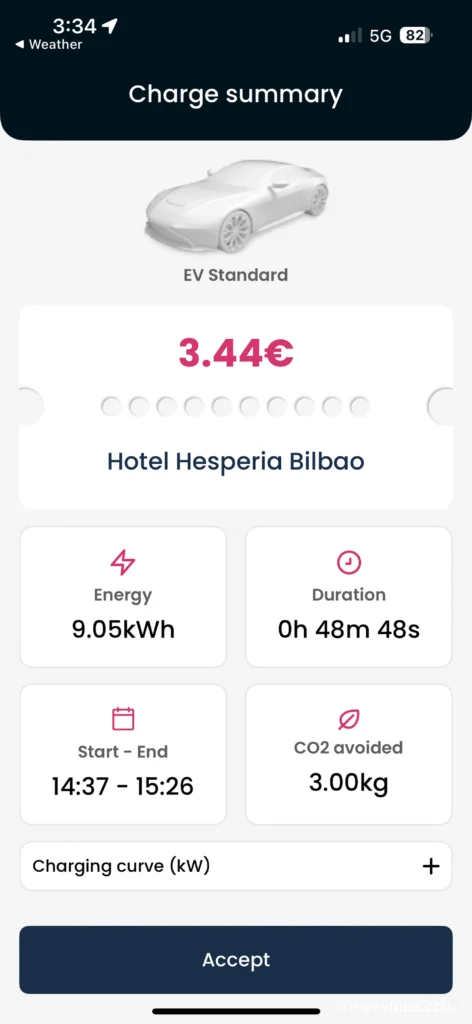Open the Charging curve (kW) row
The image size is (472, 1024).
236,866
